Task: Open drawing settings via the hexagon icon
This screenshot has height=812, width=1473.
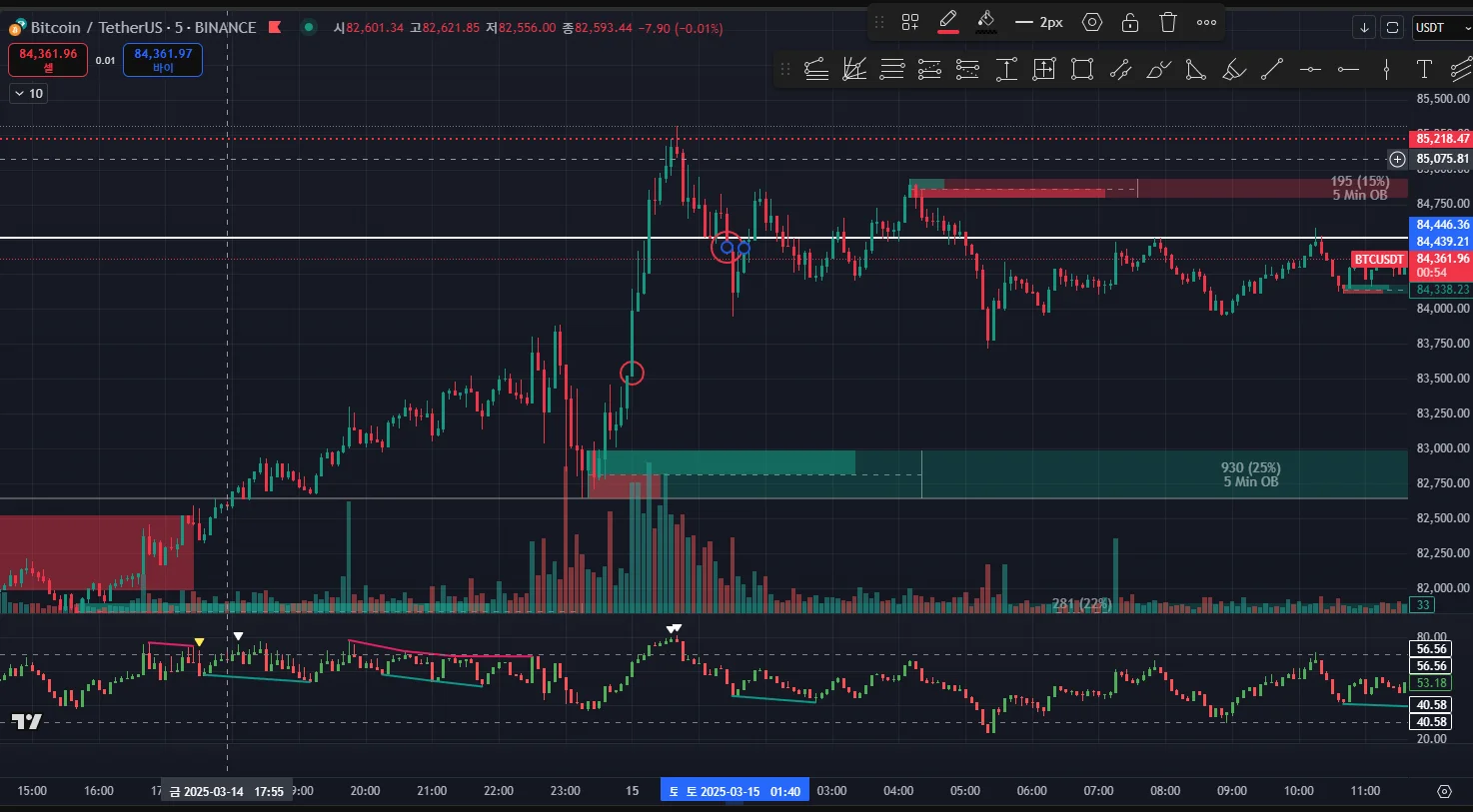Action: pyautogui.click(x=1092, y=22)
